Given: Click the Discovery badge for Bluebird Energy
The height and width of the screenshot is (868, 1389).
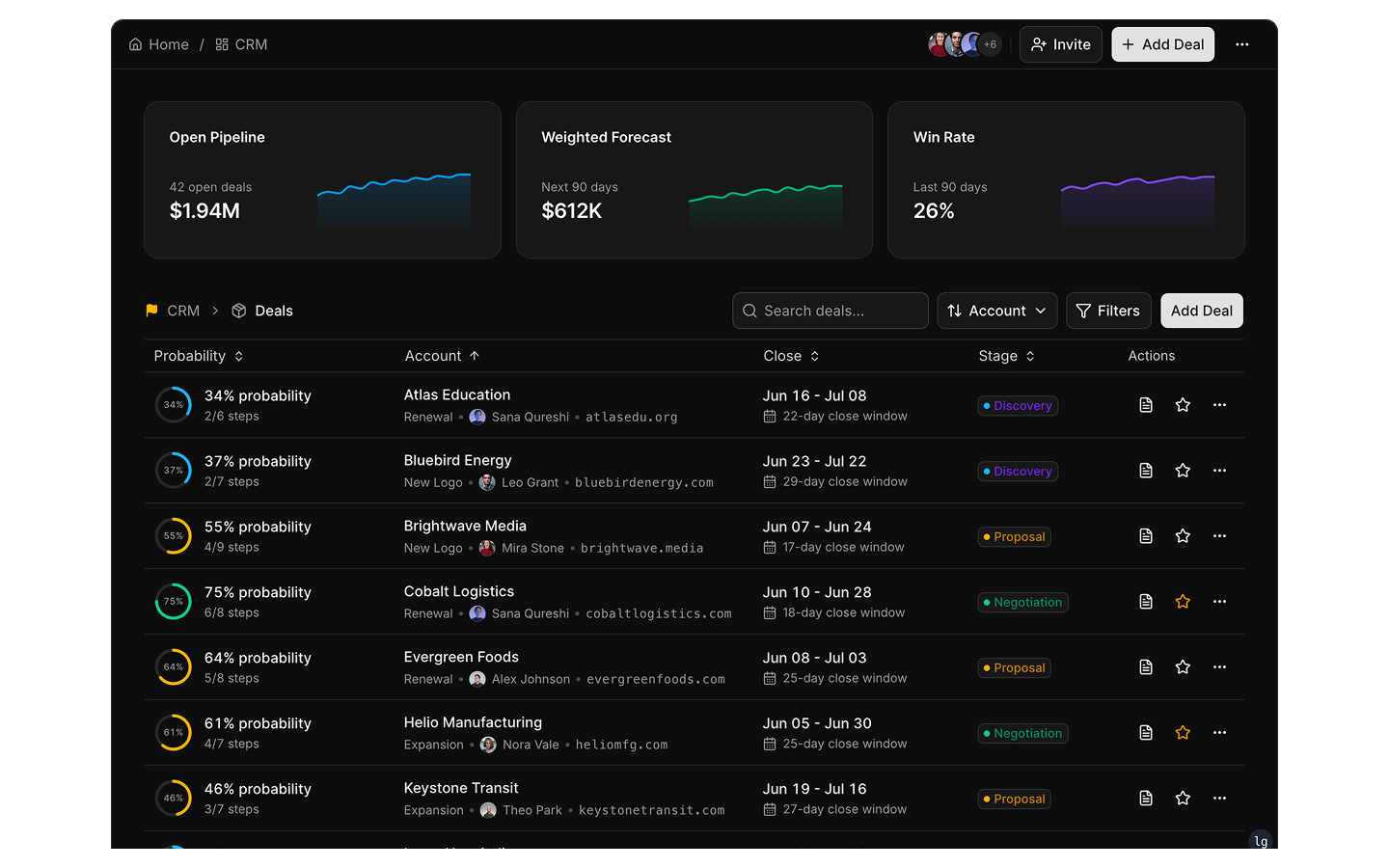Looking at the screenshot, I should (1018, 472).
